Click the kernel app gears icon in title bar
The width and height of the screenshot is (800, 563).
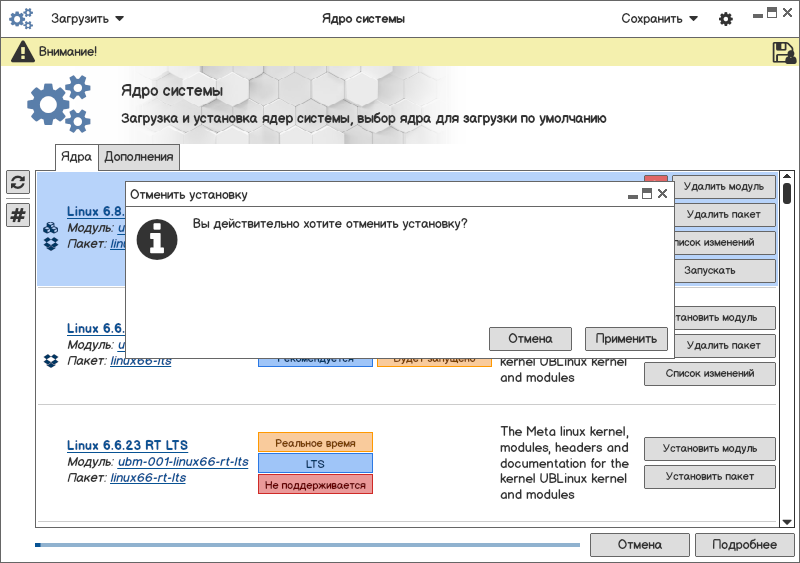21,19
